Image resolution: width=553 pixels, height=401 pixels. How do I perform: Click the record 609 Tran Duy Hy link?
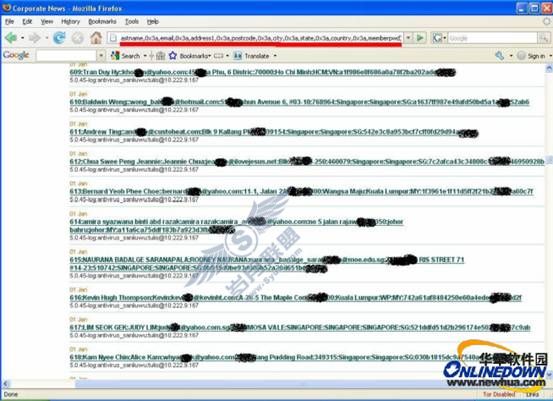262,72
